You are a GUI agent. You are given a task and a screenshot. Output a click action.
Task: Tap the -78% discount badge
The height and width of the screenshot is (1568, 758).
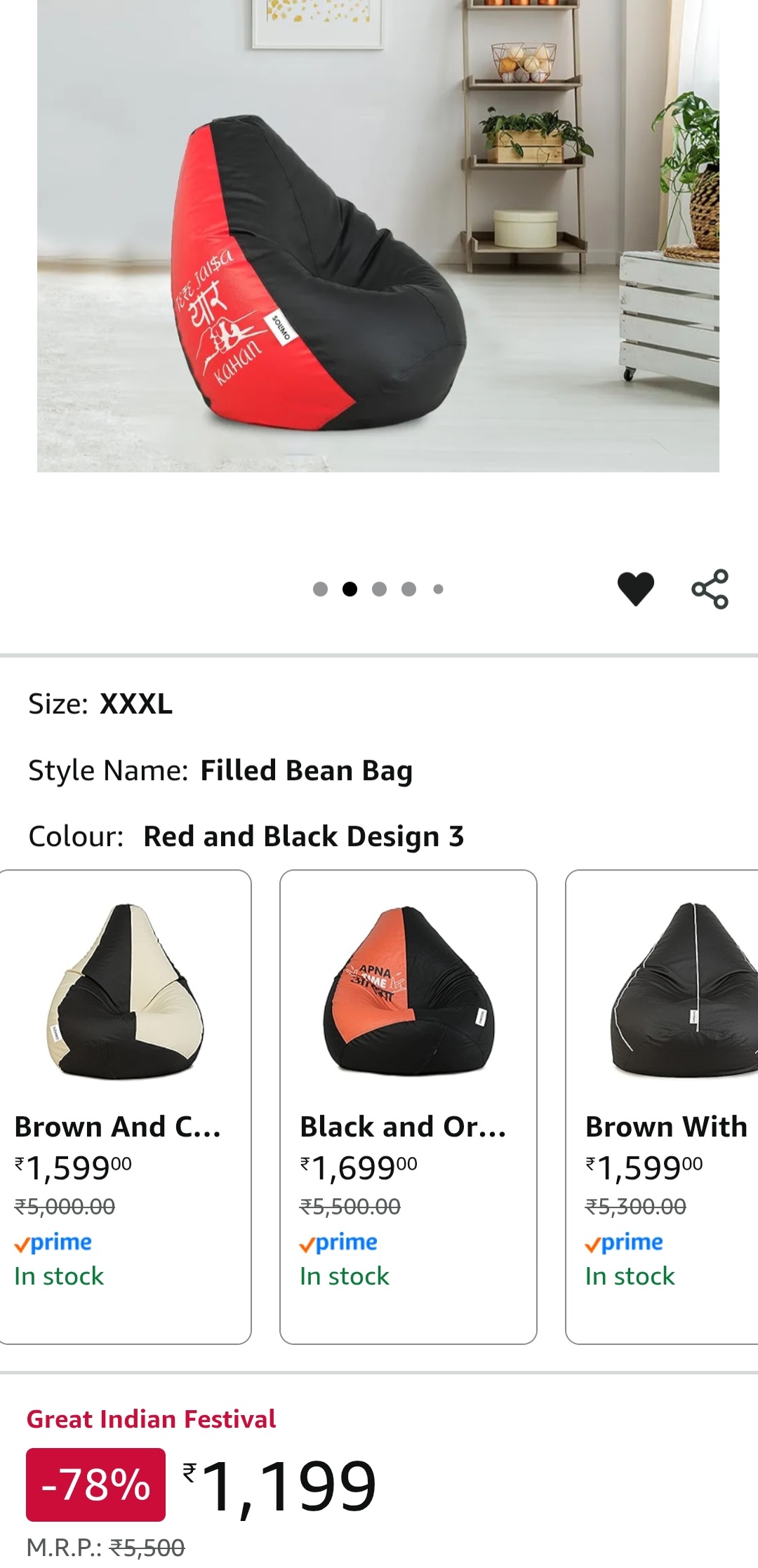click(x=95, y=1485)
